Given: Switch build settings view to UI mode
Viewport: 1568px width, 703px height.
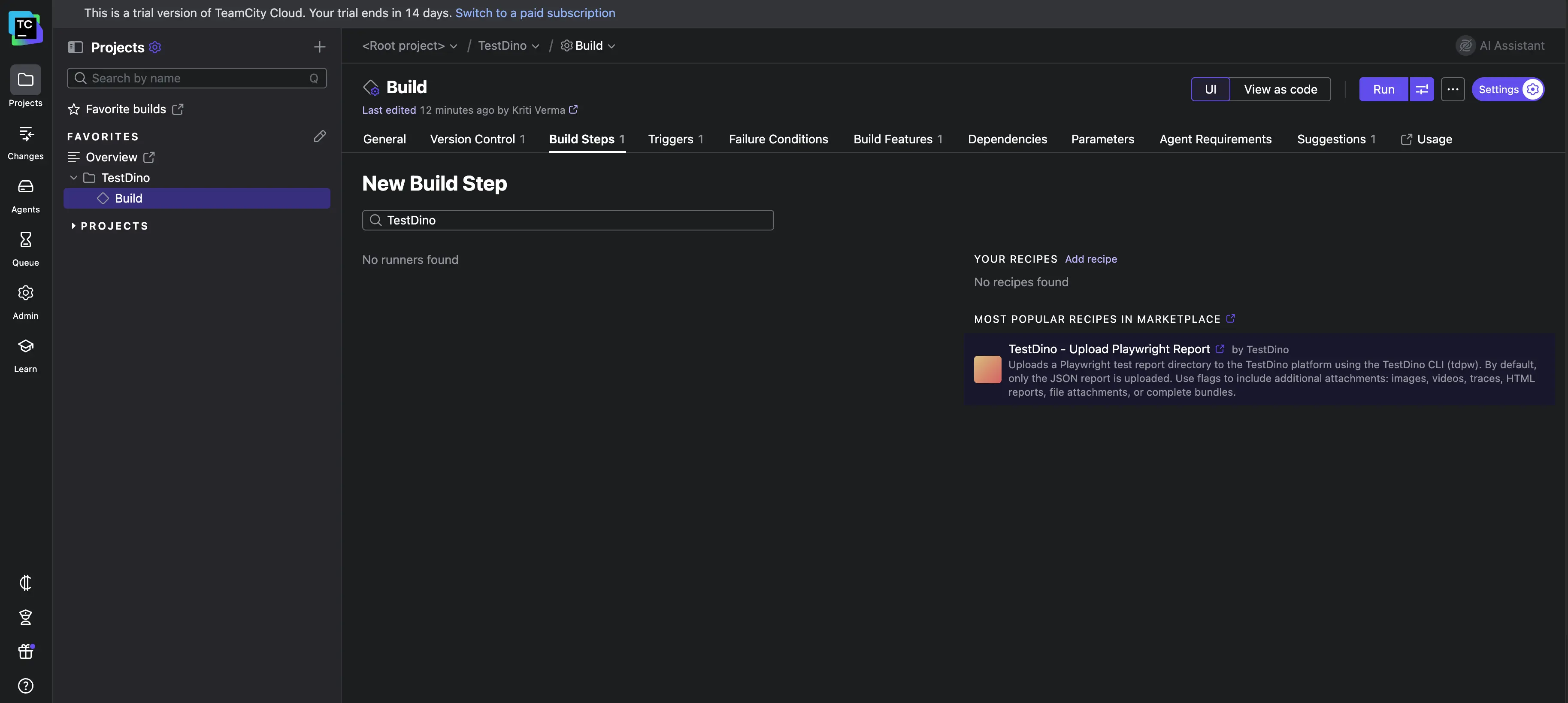Looking at the screenshot, I should tap(1211, 89).
